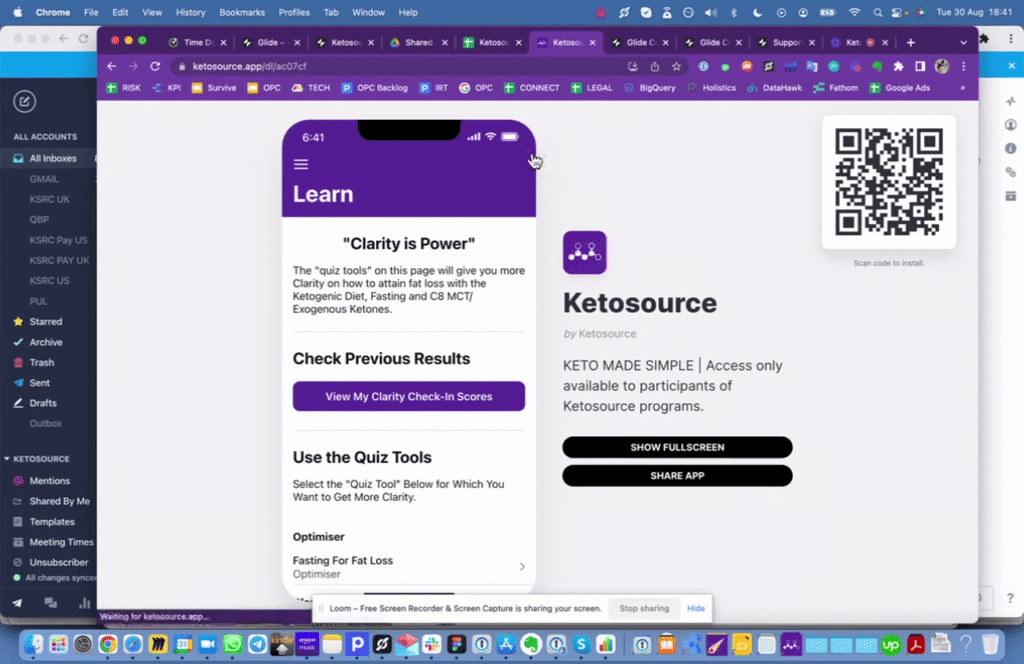Viewport: 1024px width, 664px height.
Task: Collapse the KETOSOURCE sidebar section
Action: click(x=7, y=459)
